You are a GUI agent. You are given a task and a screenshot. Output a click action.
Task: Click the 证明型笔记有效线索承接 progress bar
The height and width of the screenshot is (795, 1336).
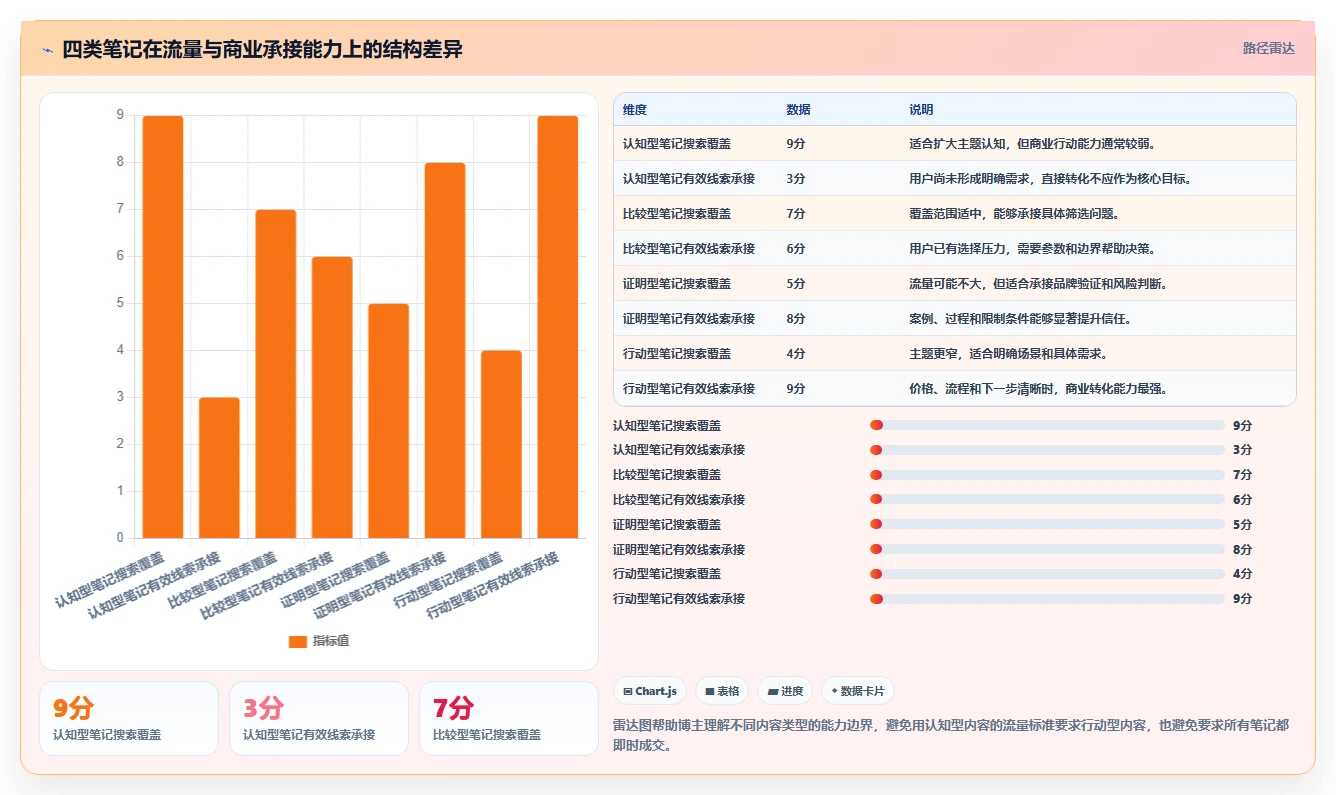pos(1047,549)
